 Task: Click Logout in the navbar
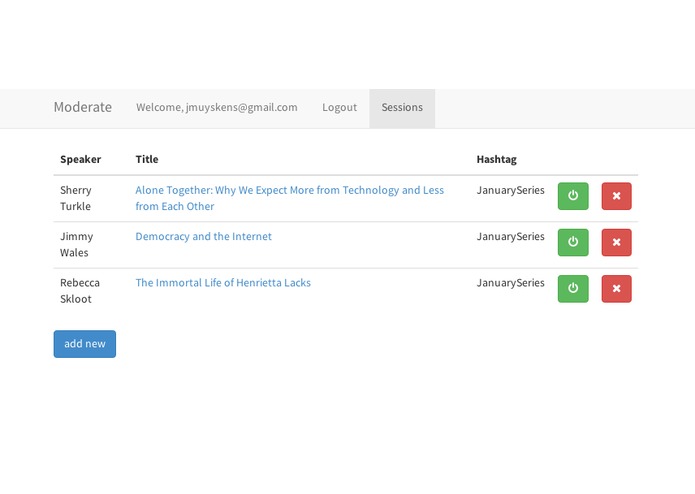(x=340, y=108)
